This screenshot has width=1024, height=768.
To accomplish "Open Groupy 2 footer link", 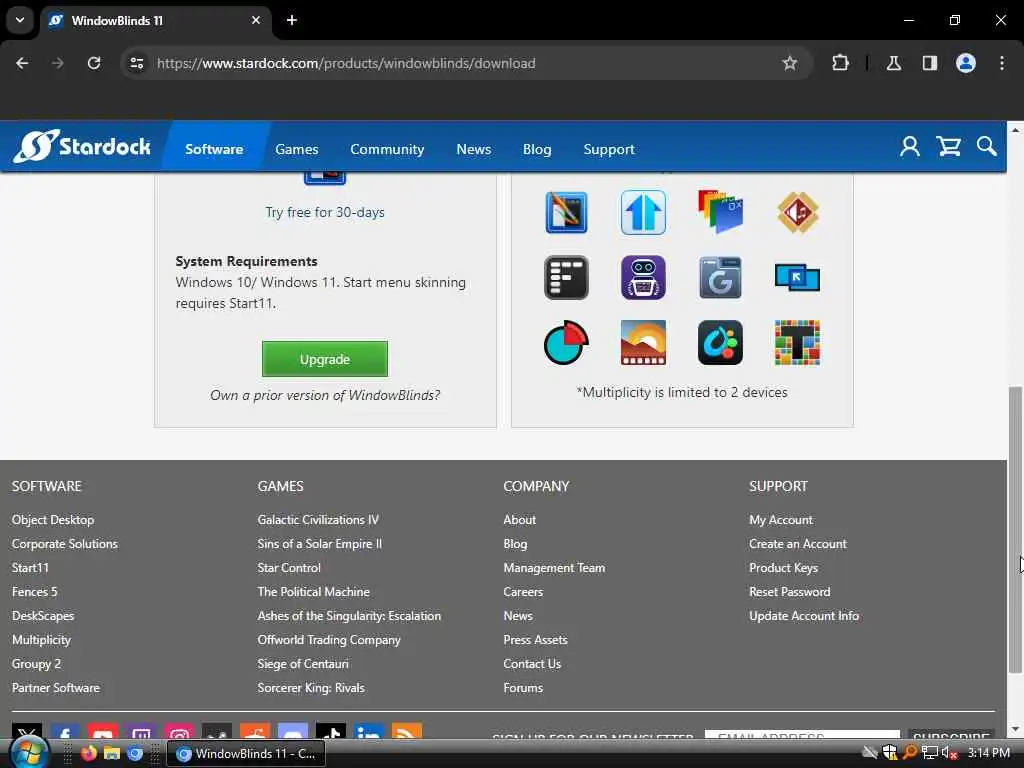I will click(36, 664).
